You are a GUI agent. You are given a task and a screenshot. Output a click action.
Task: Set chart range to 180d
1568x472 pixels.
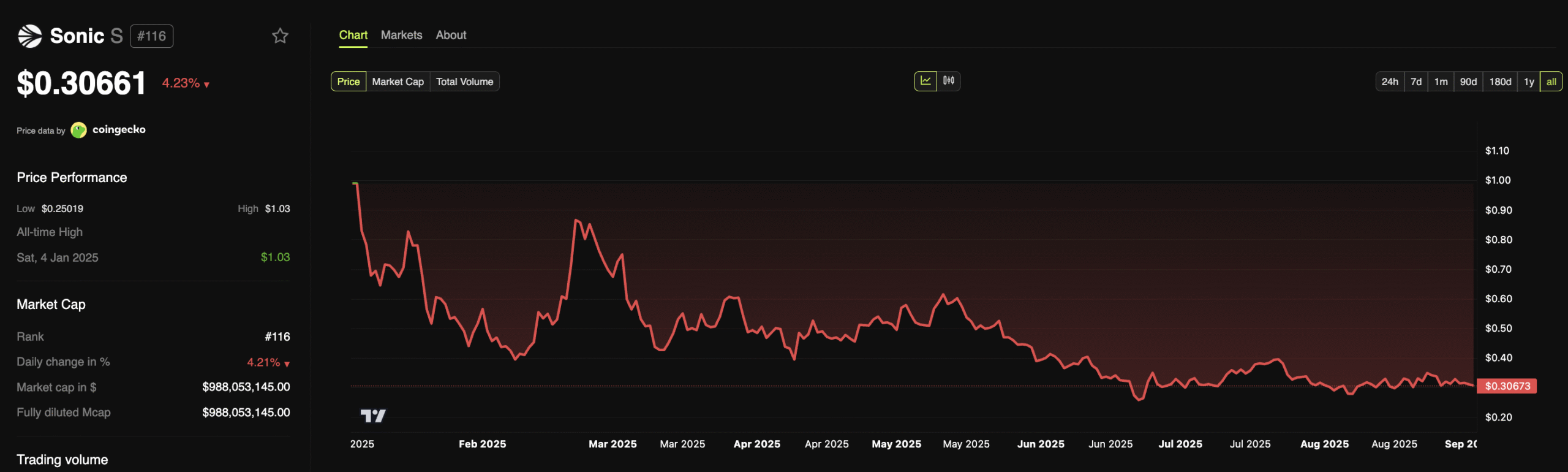coord(1499,82)
